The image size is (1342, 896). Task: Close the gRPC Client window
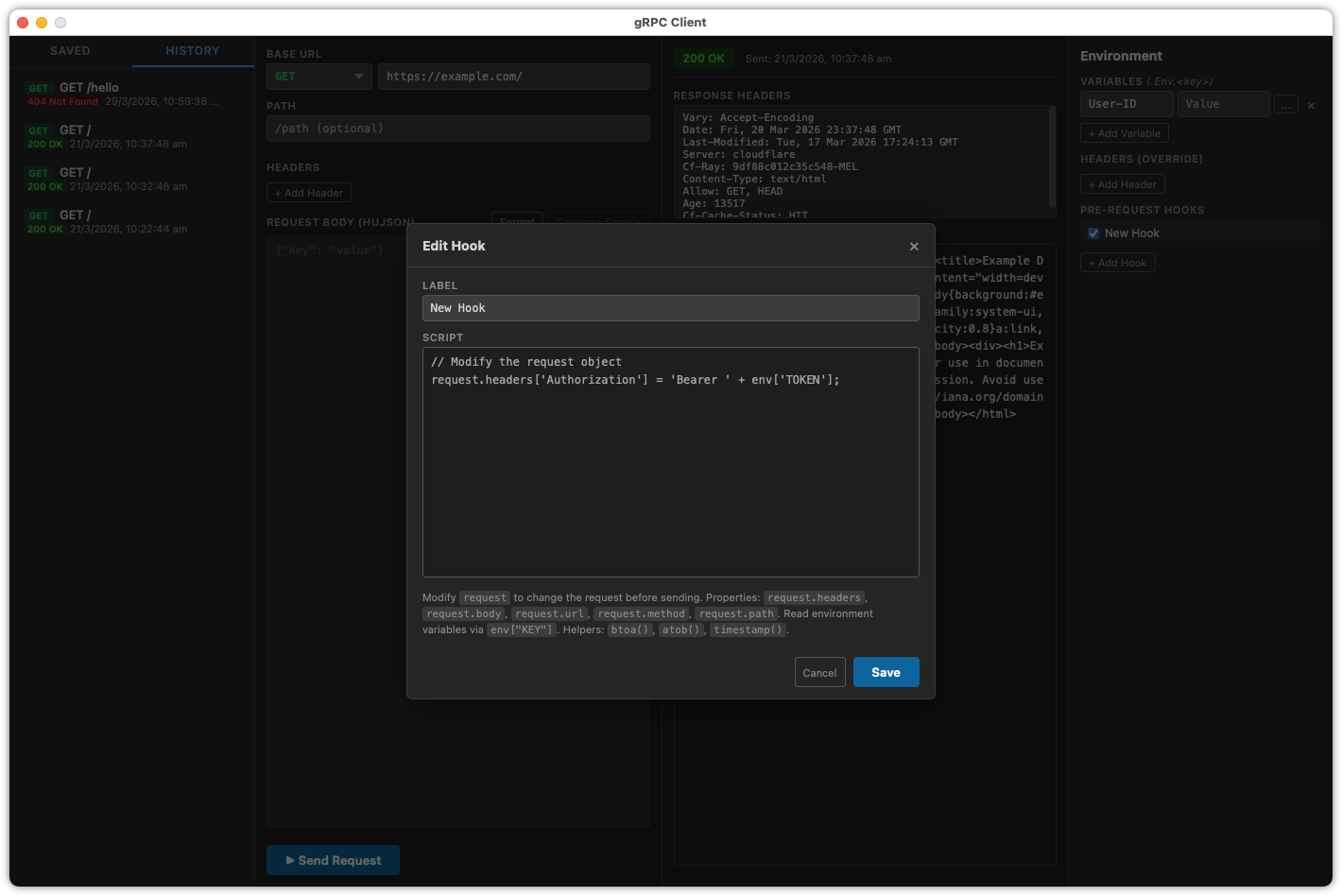[x=23, y=23]
